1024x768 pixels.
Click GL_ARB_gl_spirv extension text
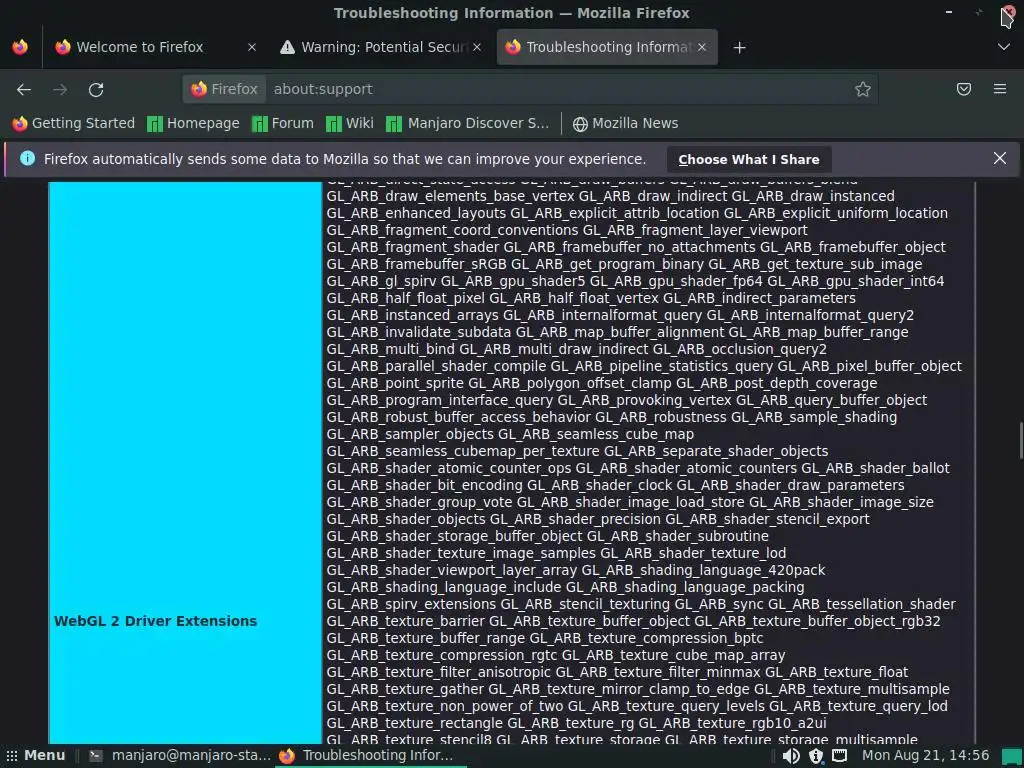click(x=381, y=281)
